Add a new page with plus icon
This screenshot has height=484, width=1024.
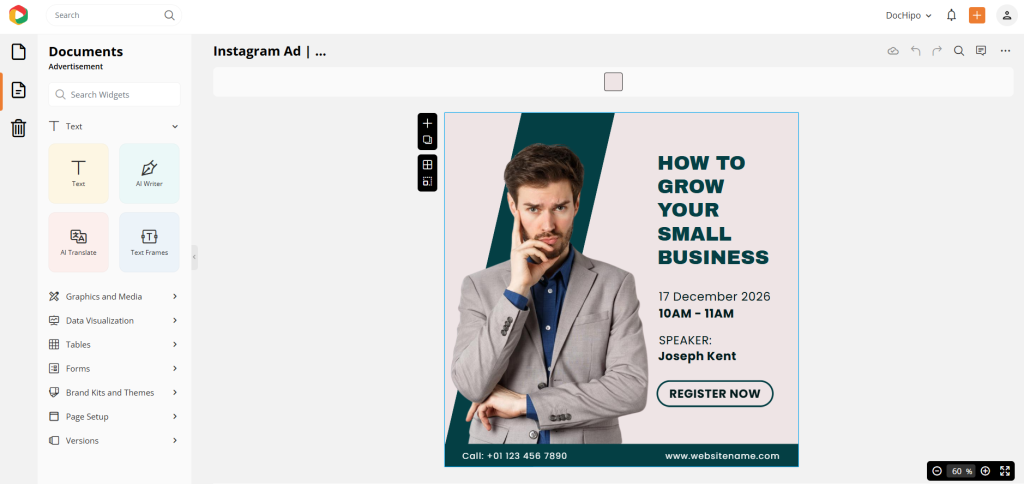(427, 123)
